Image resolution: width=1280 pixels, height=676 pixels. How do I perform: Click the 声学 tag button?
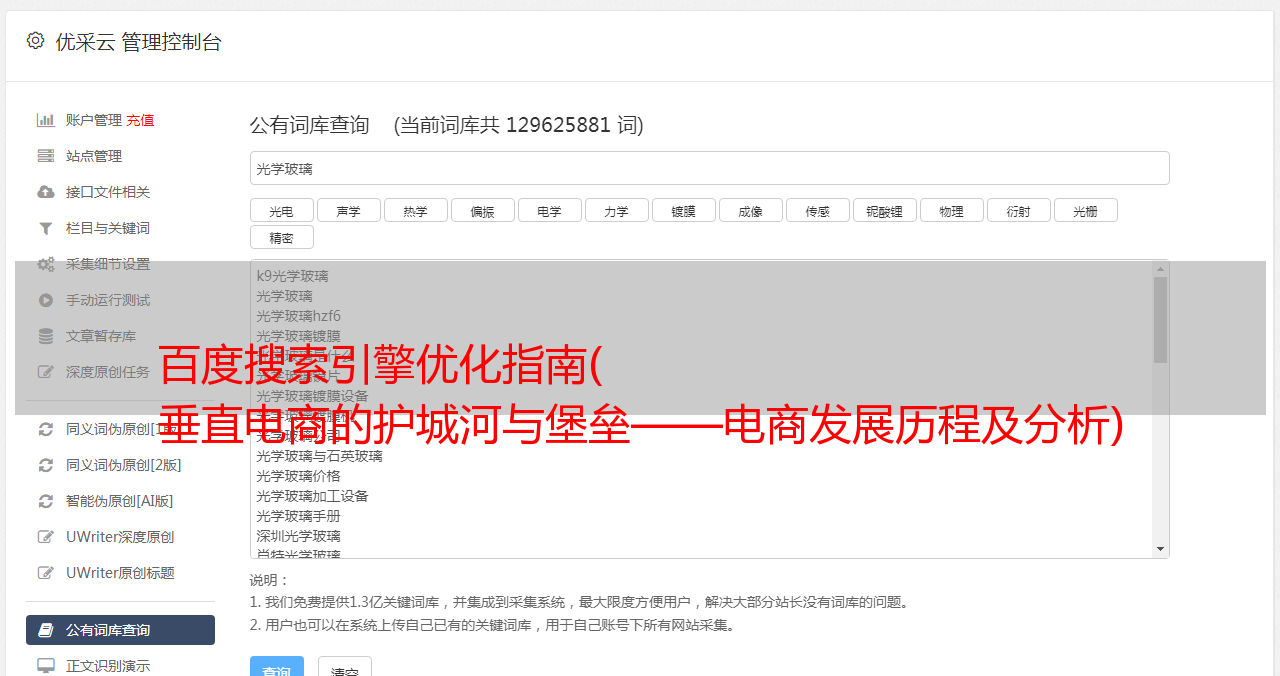(348, 210)
